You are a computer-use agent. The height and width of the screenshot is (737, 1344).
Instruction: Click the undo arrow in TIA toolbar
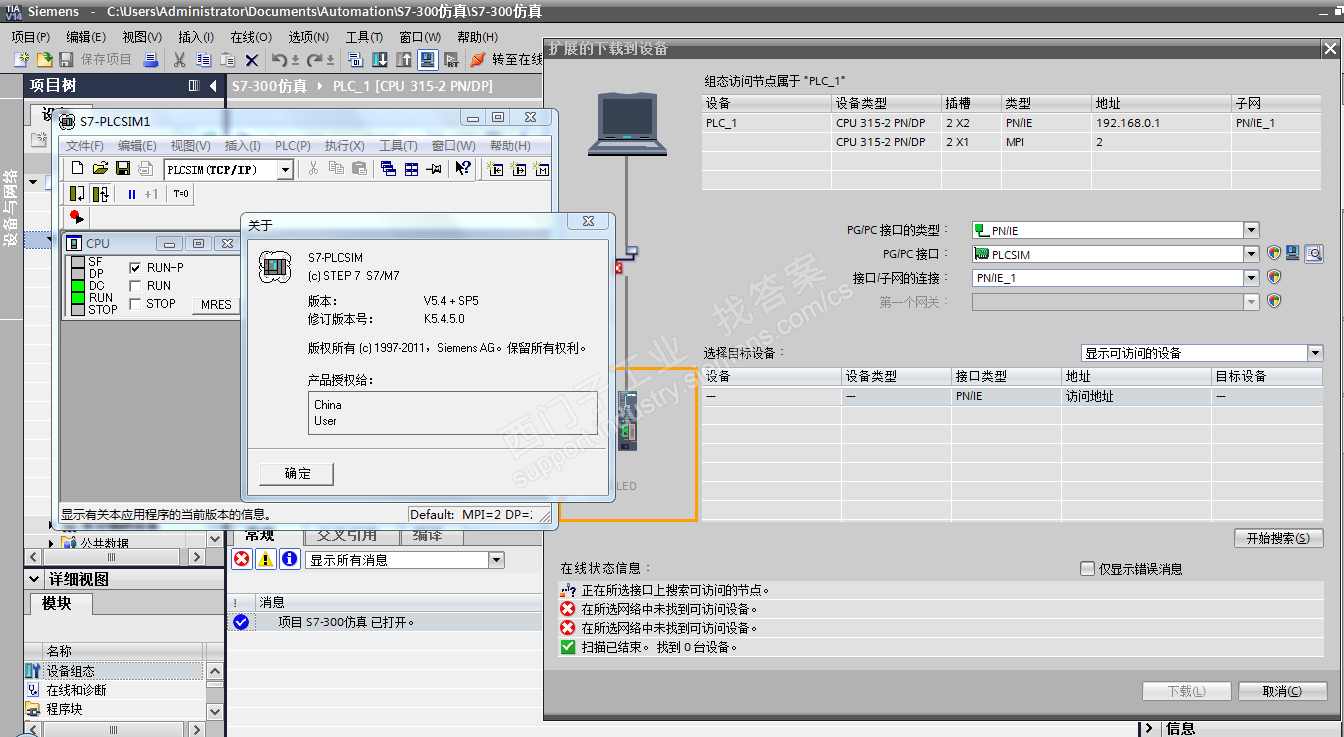click(x=279, y=60)
